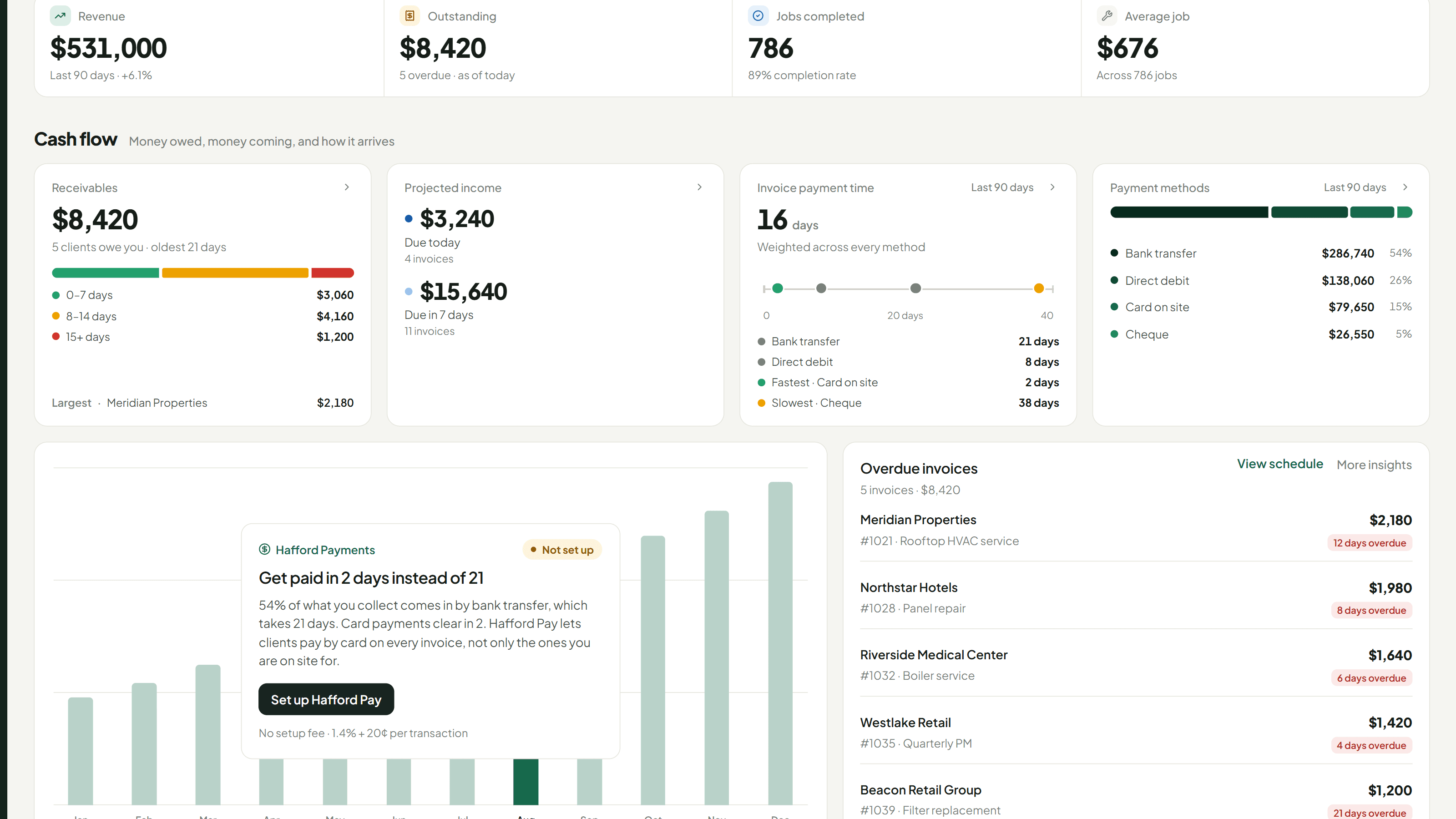Open Projected income details chevron
The height and width of the screenshot is (819, 1456).
(x=700, y=187)
